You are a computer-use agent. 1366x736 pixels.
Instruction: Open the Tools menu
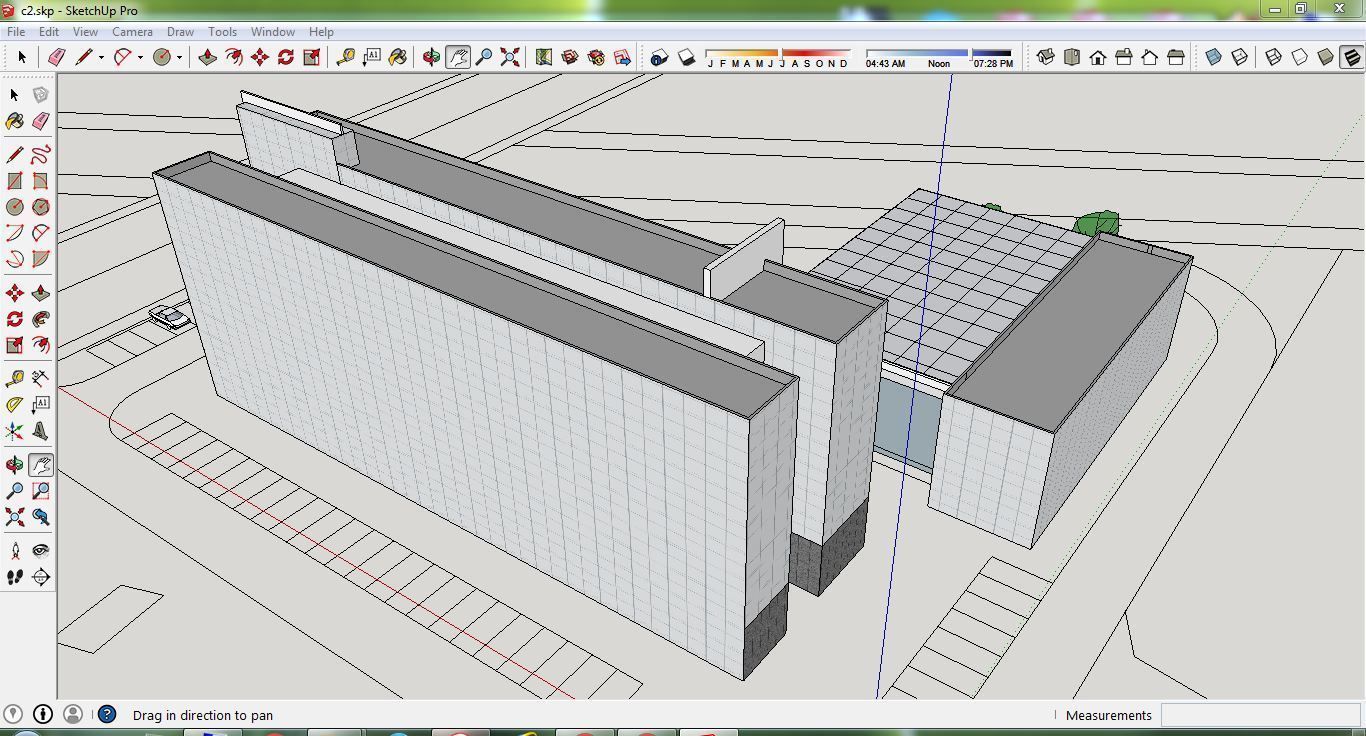(222, 32)
